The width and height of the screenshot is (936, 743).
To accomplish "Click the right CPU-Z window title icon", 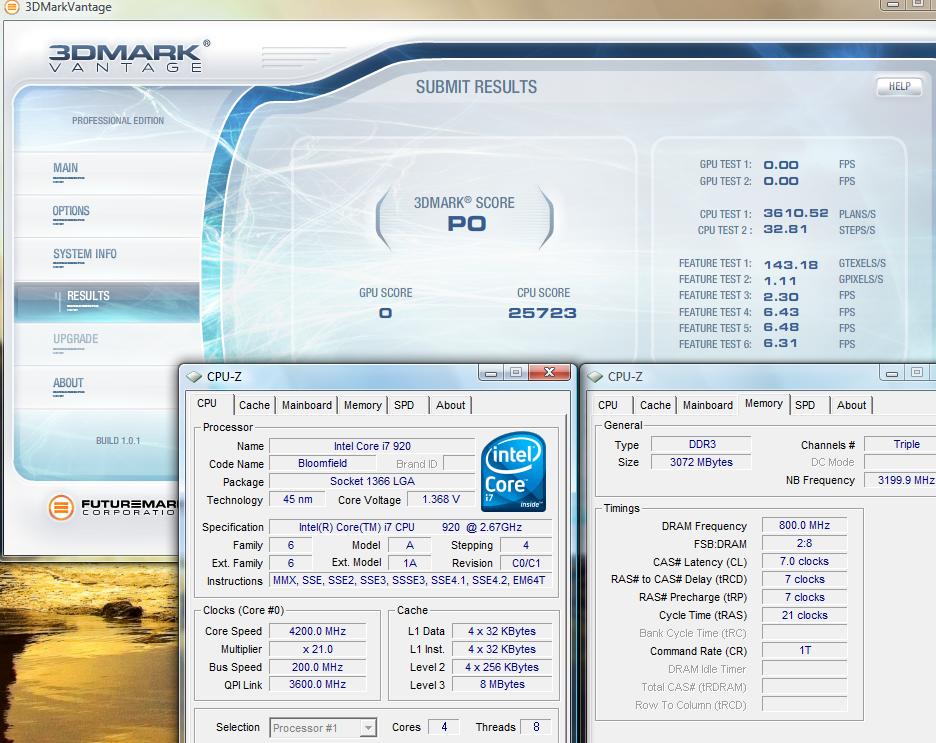I will [595, 377].
